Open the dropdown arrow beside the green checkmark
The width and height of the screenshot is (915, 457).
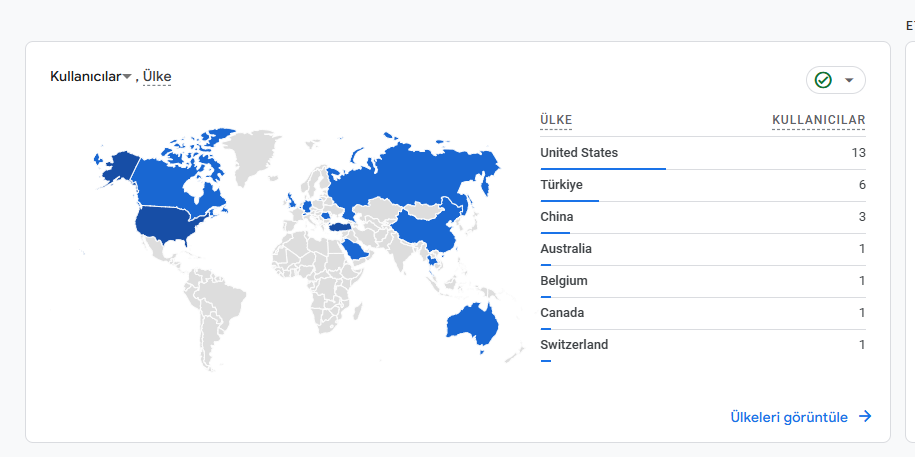tap(849, 80)
